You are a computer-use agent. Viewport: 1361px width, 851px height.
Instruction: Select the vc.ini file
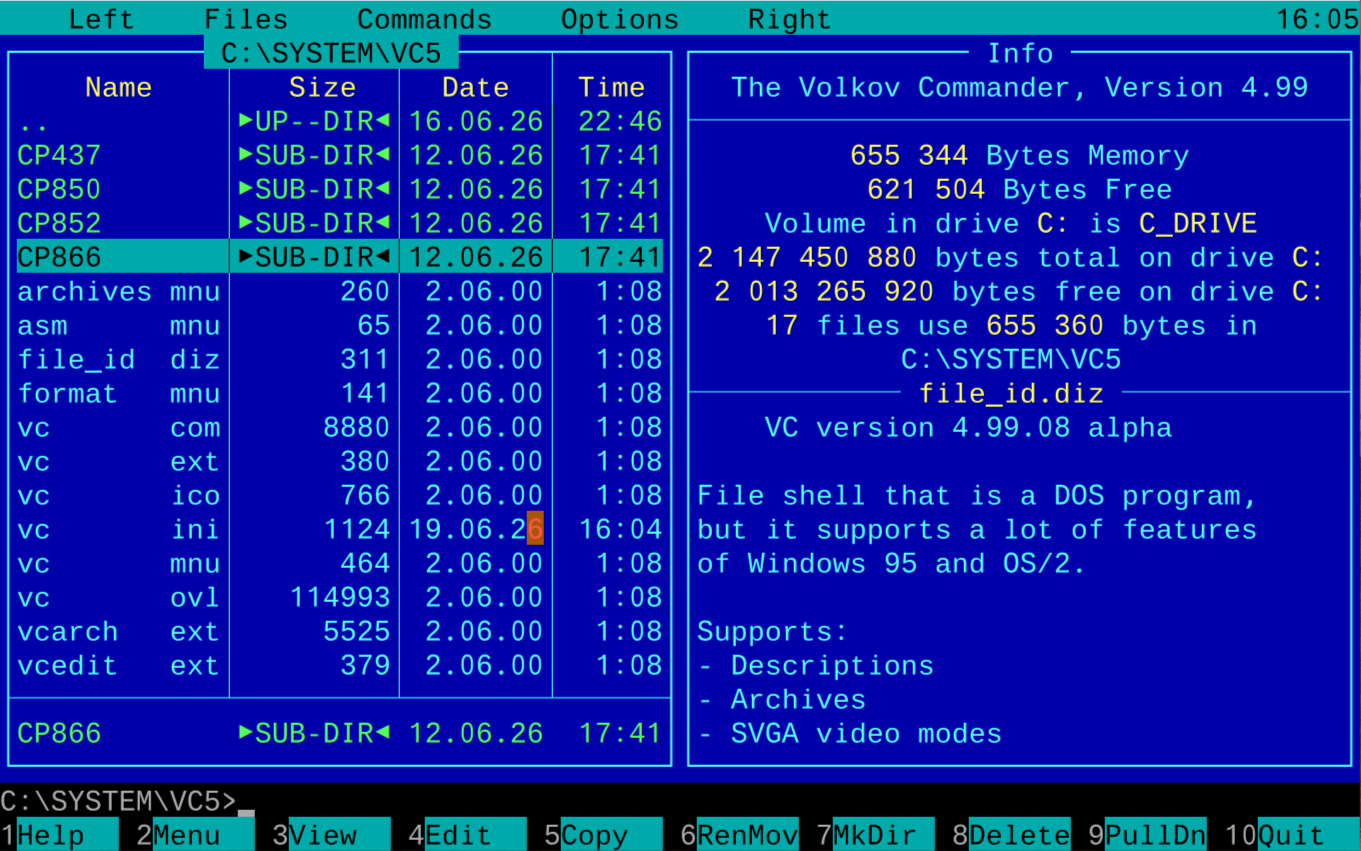340,530
